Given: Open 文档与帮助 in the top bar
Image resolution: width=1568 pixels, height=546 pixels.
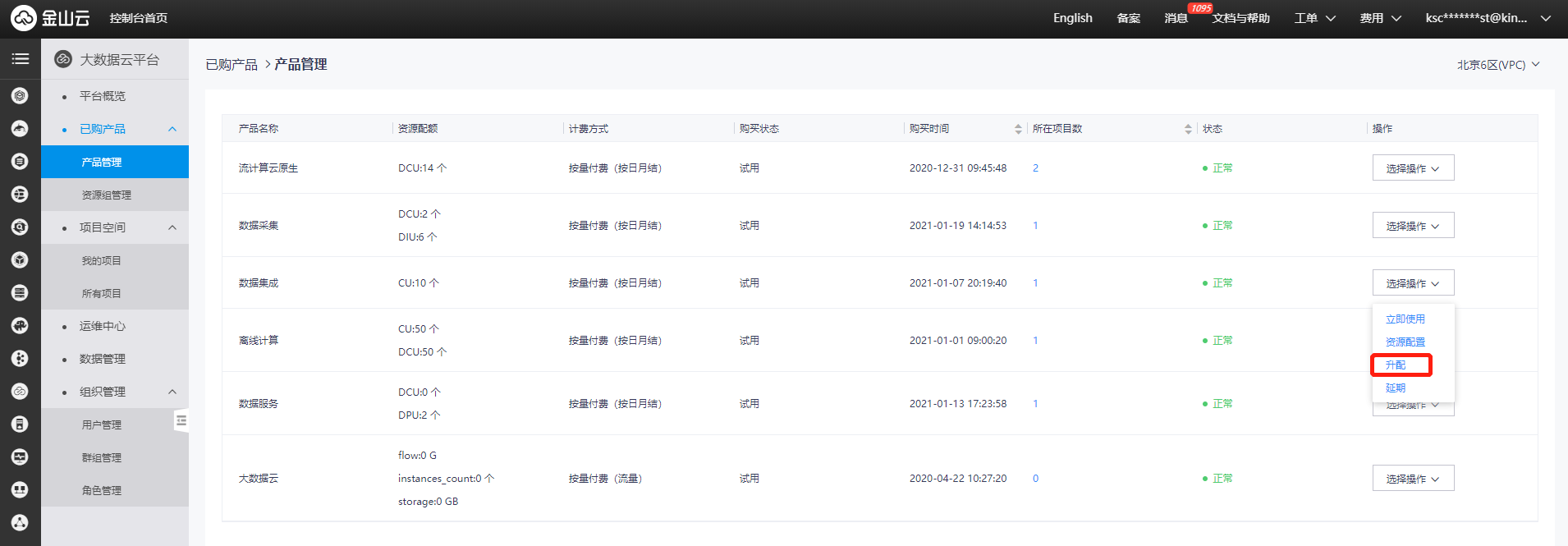Looking at the screenshot, I should tap(1241, 18).
